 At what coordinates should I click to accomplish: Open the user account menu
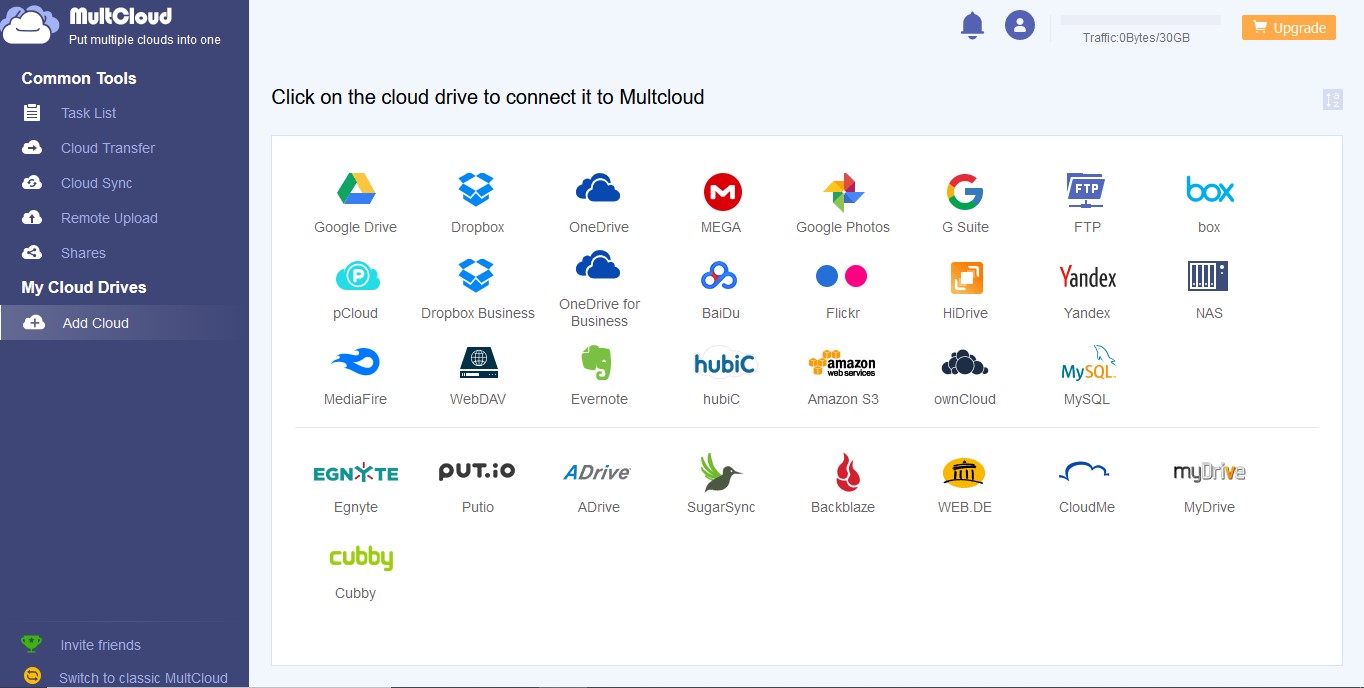point(1020,25)
